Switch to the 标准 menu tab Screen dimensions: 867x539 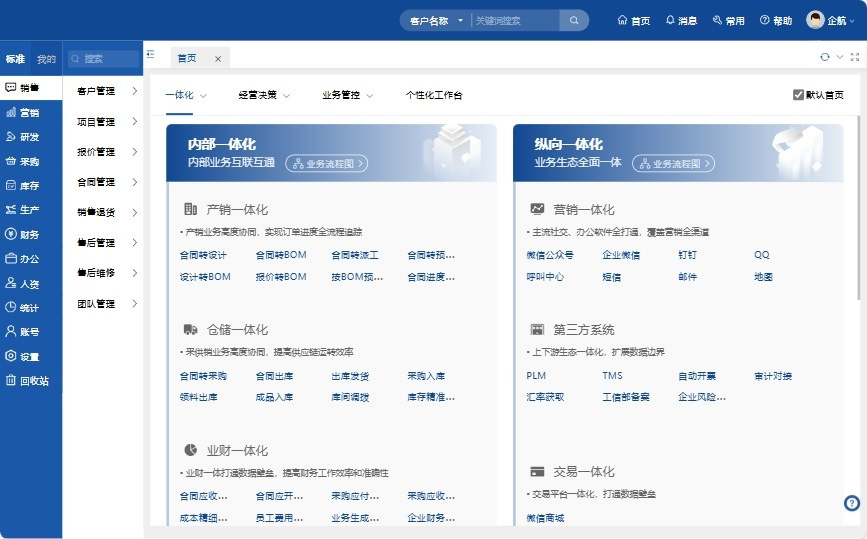click(15, 59)
